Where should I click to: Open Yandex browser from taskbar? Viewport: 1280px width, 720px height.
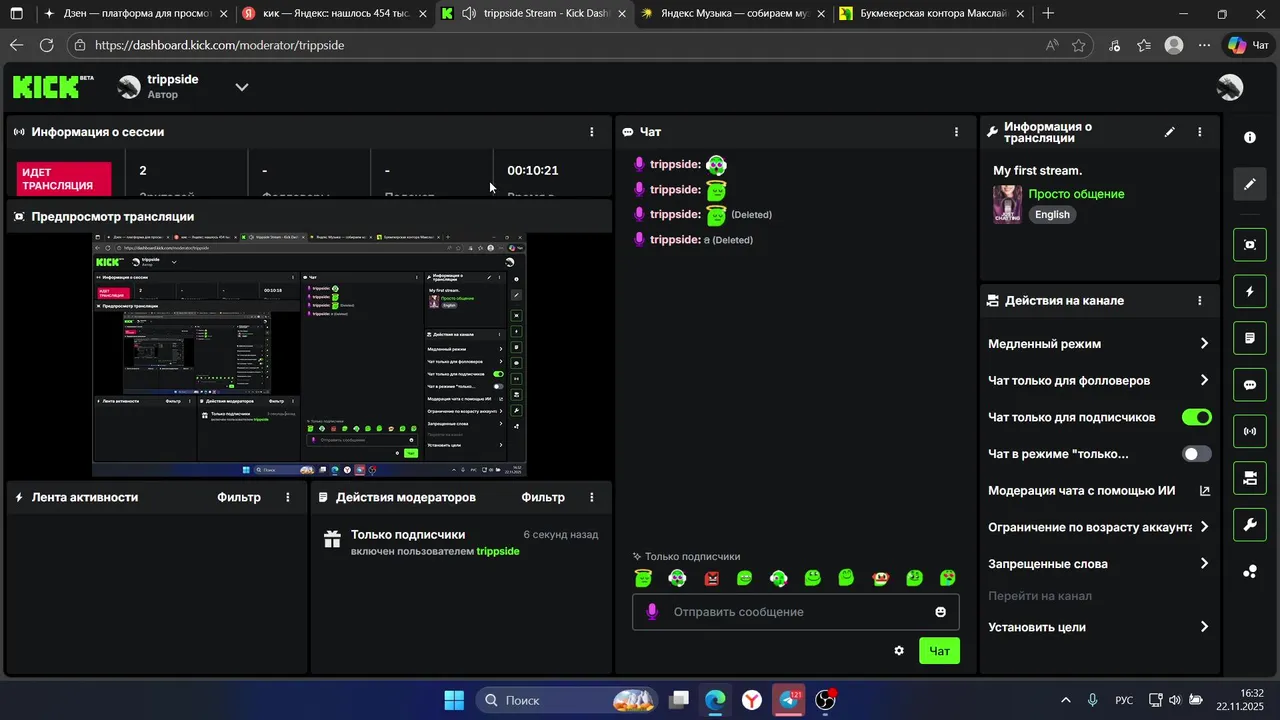(x=752, y=700)
